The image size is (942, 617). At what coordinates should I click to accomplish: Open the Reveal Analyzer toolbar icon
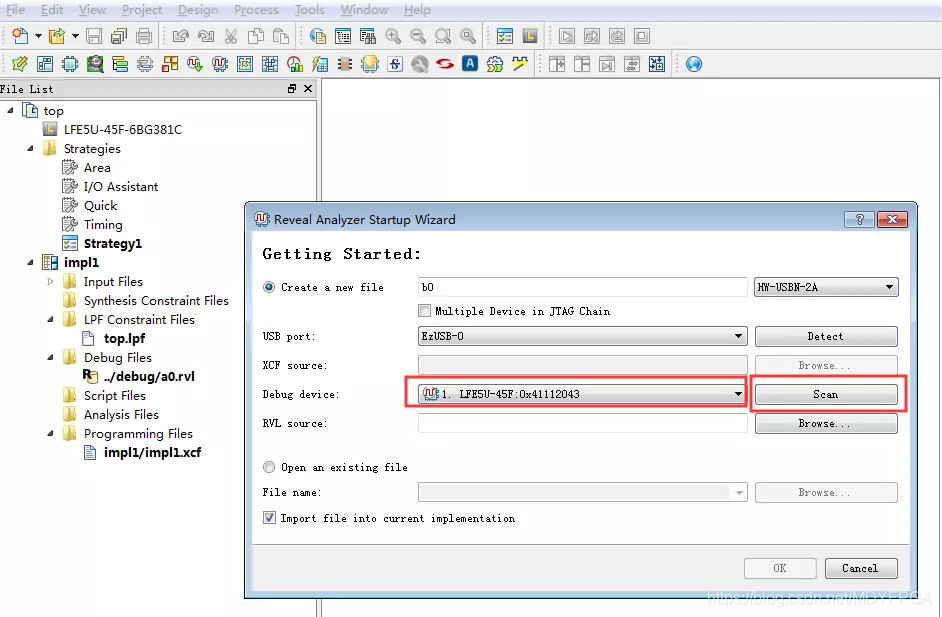click(x=220, y=64)
